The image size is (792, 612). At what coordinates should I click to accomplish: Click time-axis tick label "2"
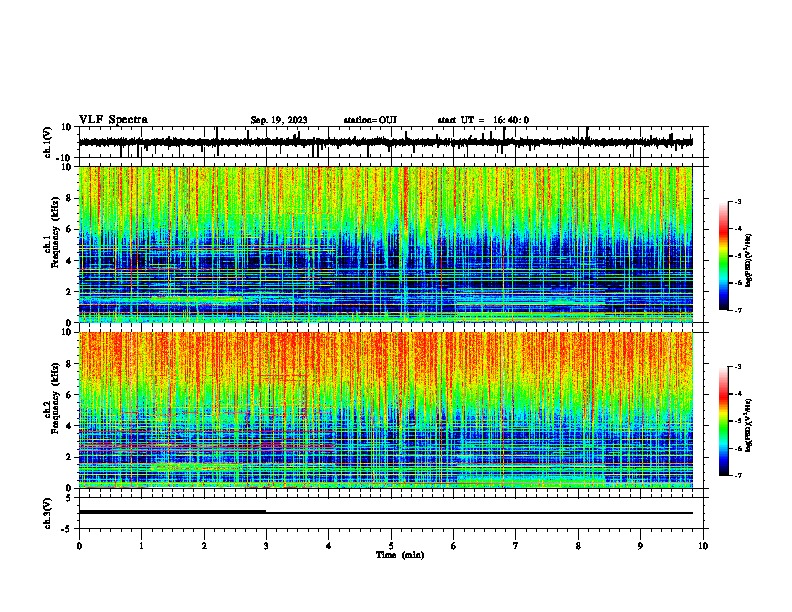(204, 546)
